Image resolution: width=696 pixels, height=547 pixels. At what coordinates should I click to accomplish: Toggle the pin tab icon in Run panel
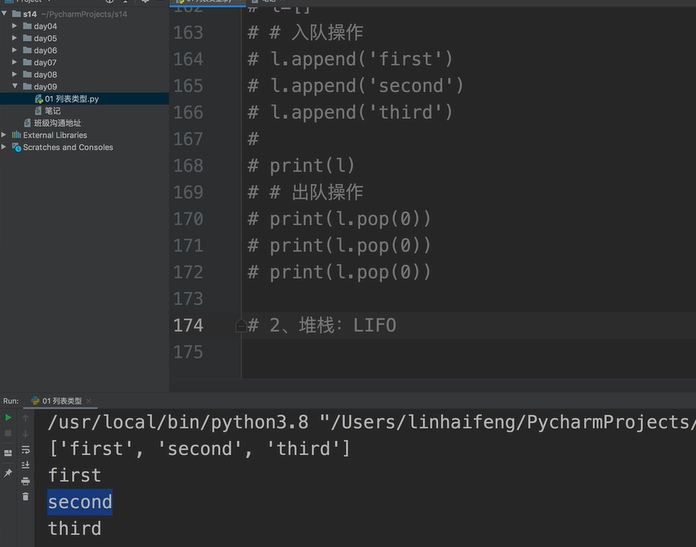[x=9, y=472]
